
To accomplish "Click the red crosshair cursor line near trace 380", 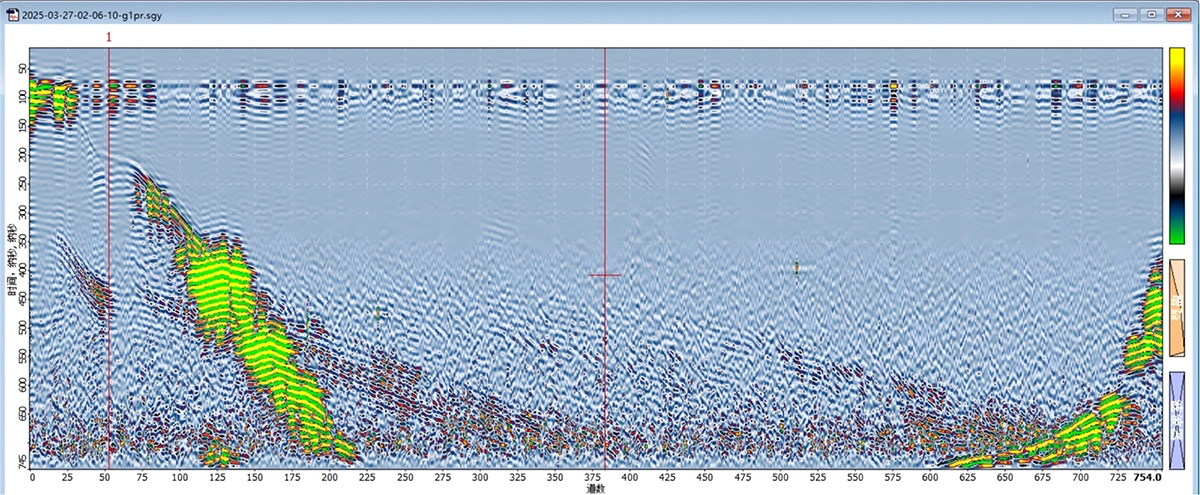I will (605, 275).
